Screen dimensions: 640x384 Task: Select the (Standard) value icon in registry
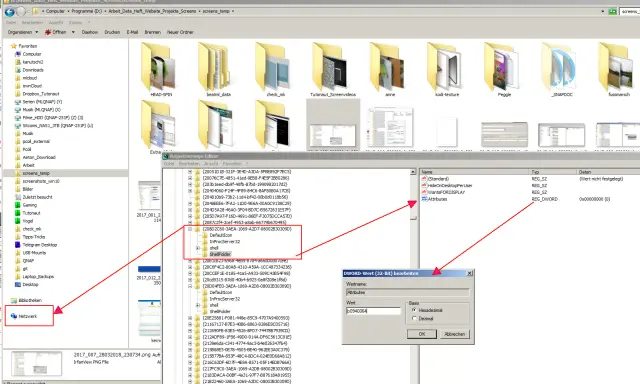tap(424, 179)
